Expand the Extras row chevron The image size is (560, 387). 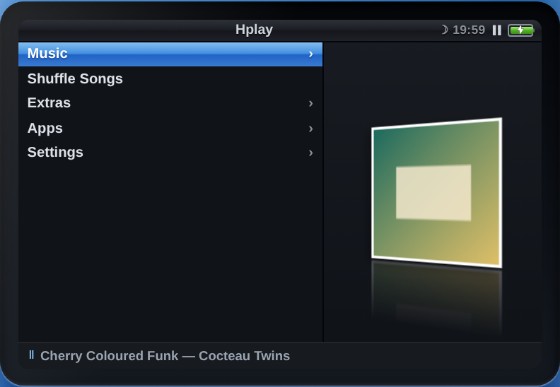point(311,104)
